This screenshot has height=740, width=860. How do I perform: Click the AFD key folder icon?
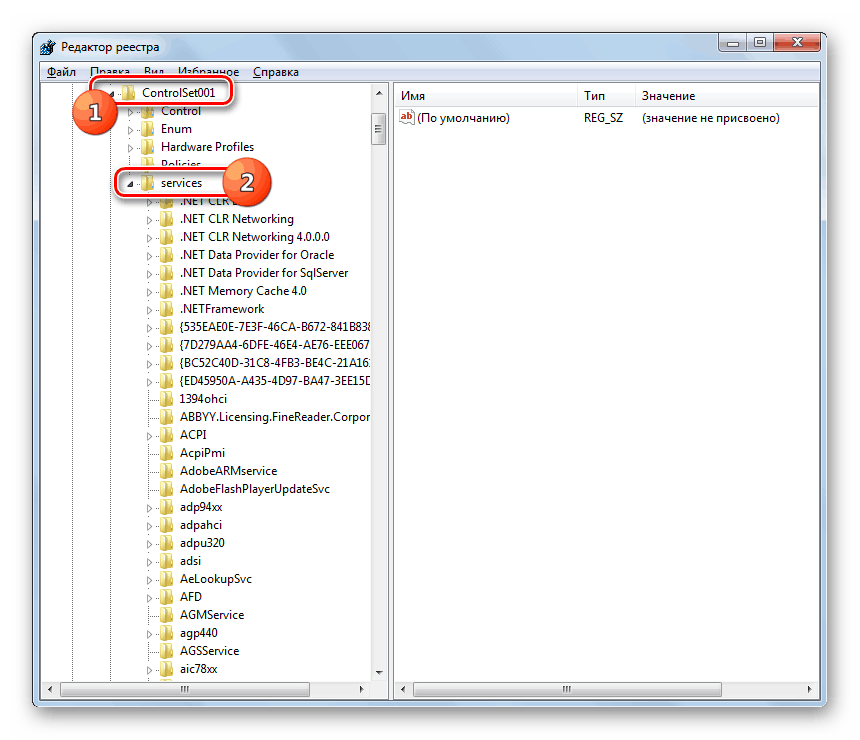(x=166, y=596)
